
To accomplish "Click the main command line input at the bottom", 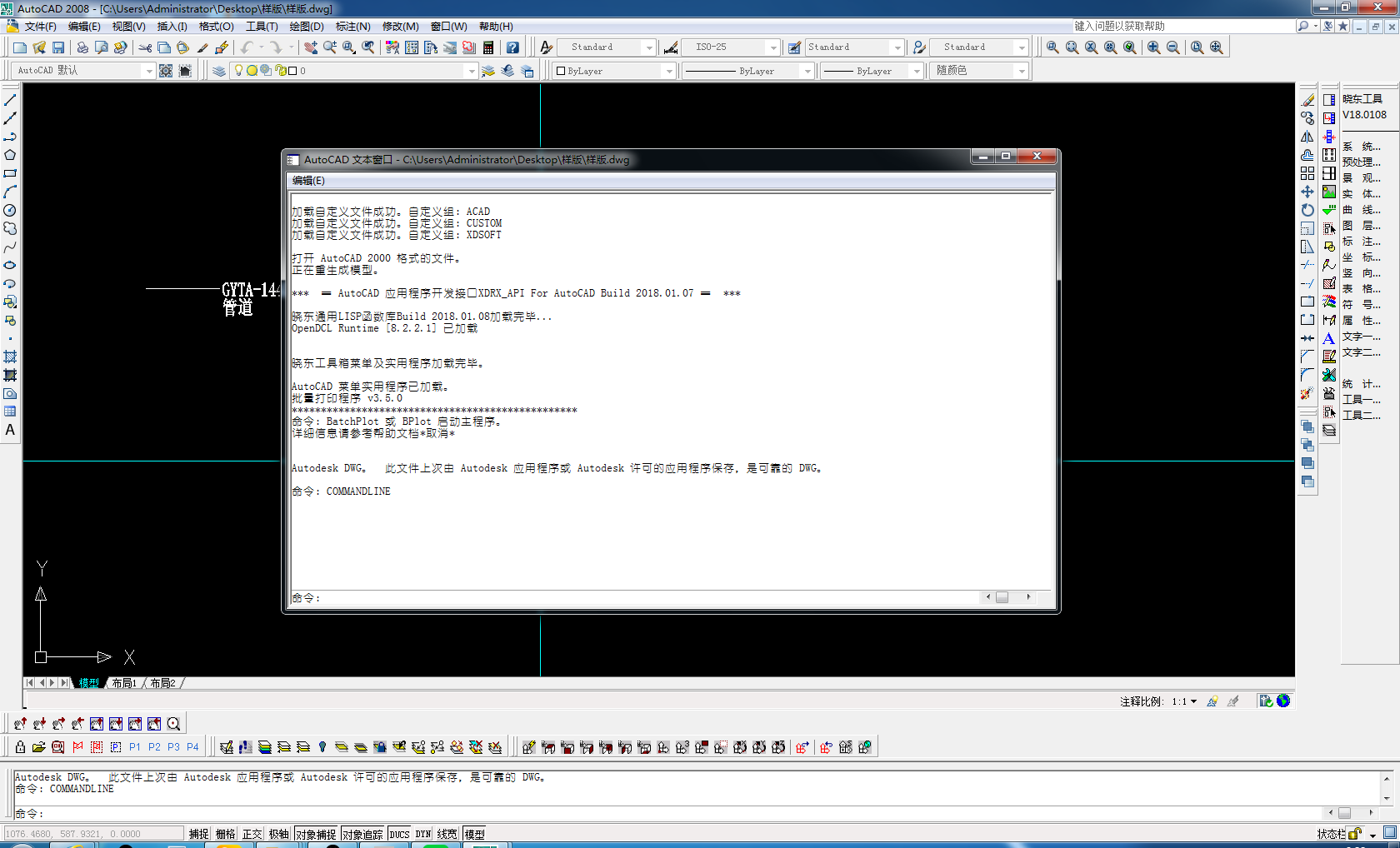I will pos(667,813).
